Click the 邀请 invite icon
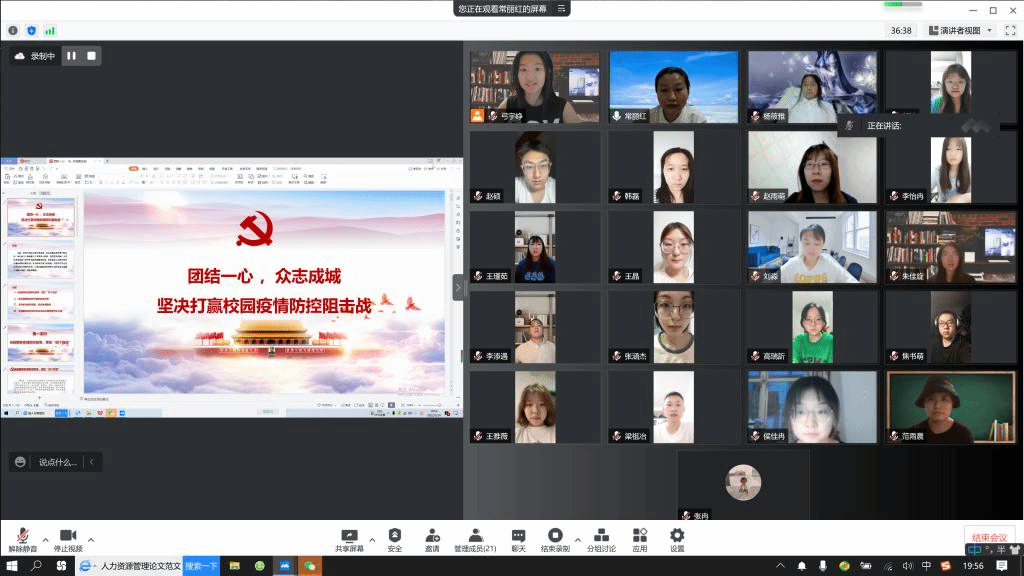This screenshot has height=576, width=1024. [432, 536]
